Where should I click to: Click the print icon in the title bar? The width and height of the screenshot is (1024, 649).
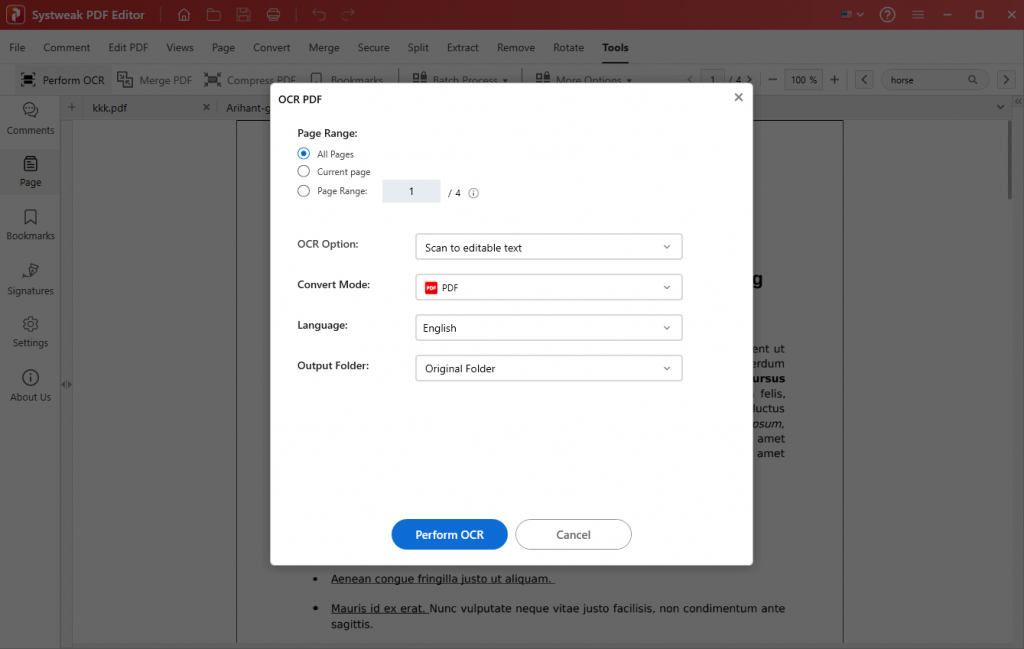pyautogui.click(x=272, y=14)
